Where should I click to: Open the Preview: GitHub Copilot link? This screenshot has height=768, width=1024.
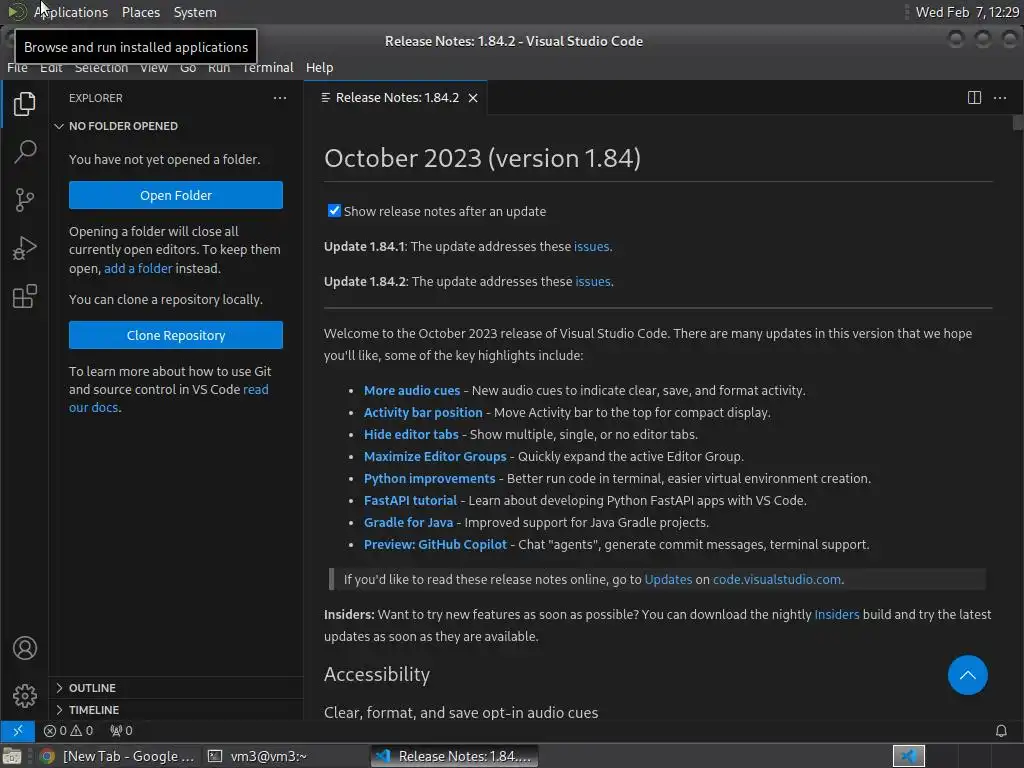(435, 545)
